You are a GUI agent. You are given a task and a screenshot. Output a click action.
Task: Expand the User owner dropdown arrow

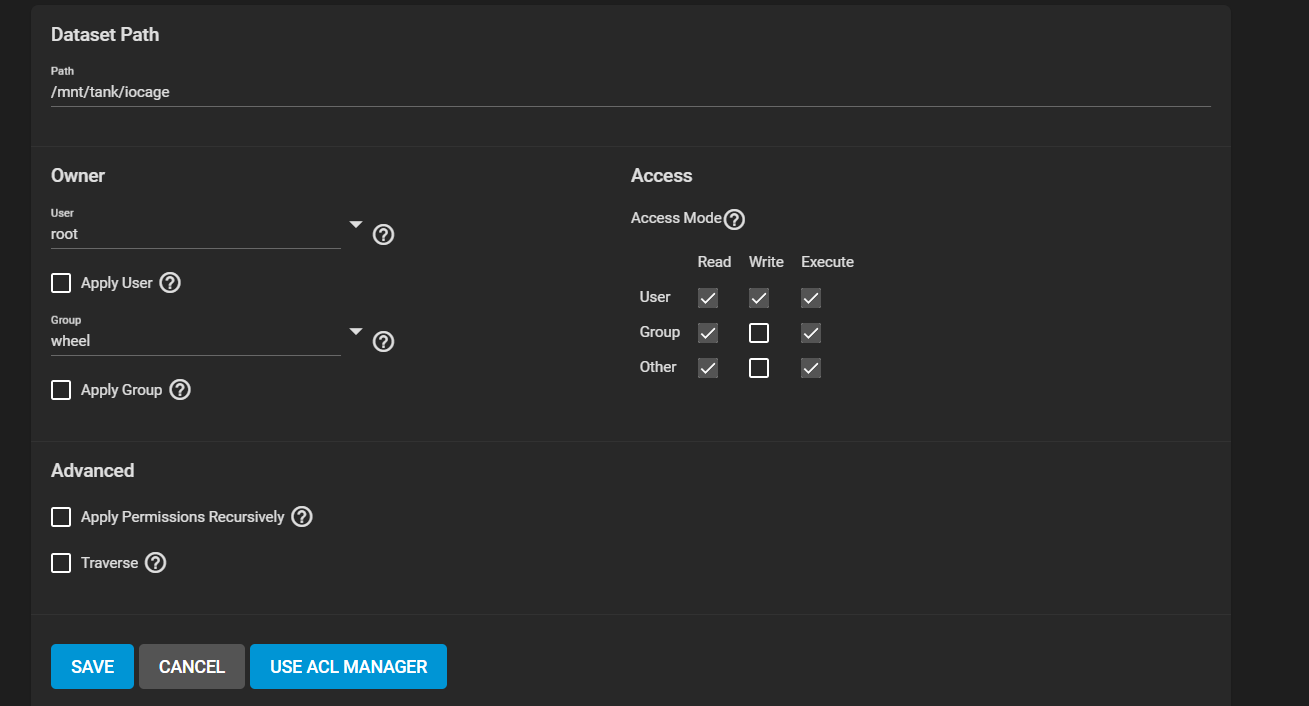tap(356, 225)
